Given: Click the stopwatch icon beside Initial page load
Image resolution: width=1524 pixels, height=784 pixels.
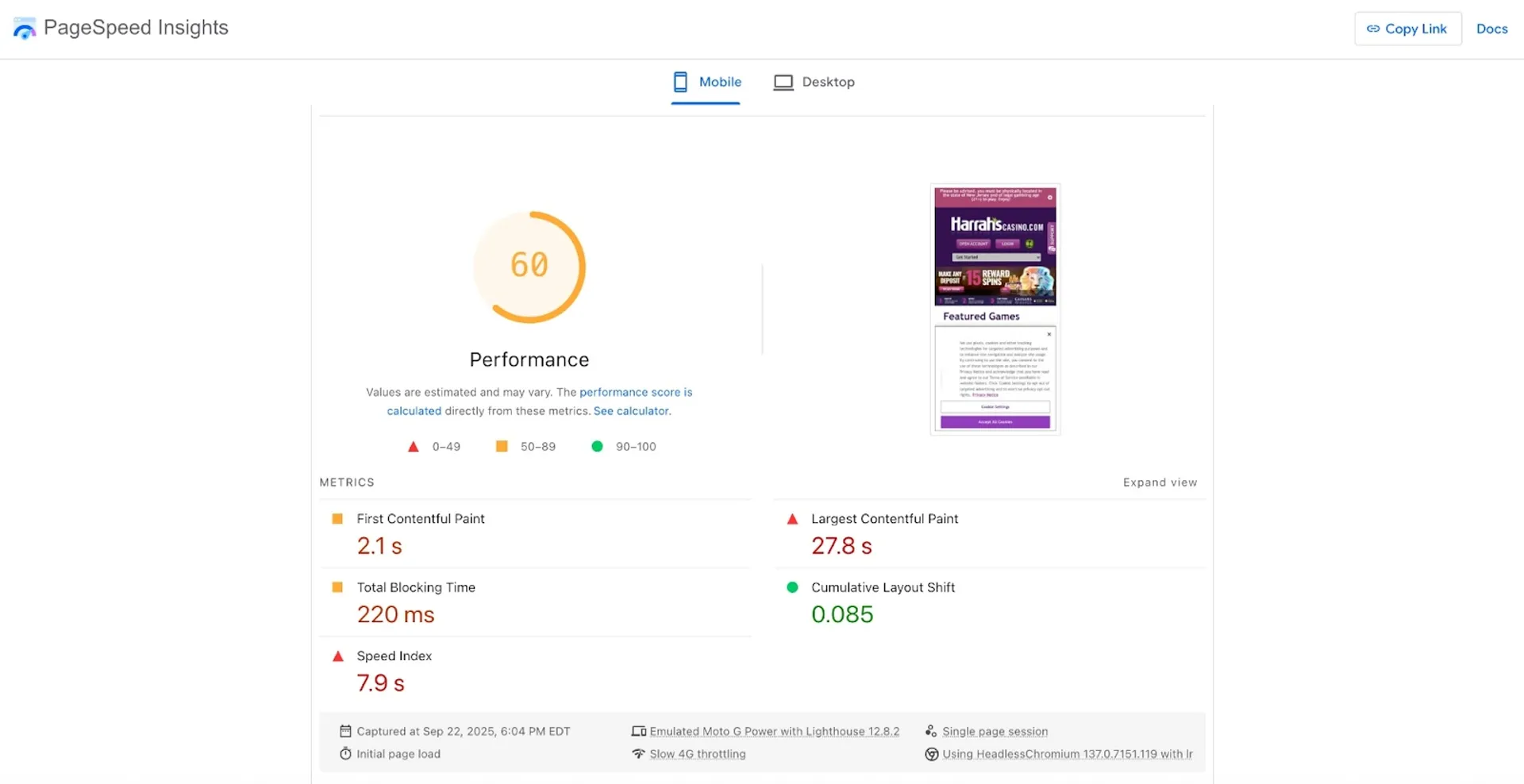Looking at the screenshot, I should click(x=346, y=754).
